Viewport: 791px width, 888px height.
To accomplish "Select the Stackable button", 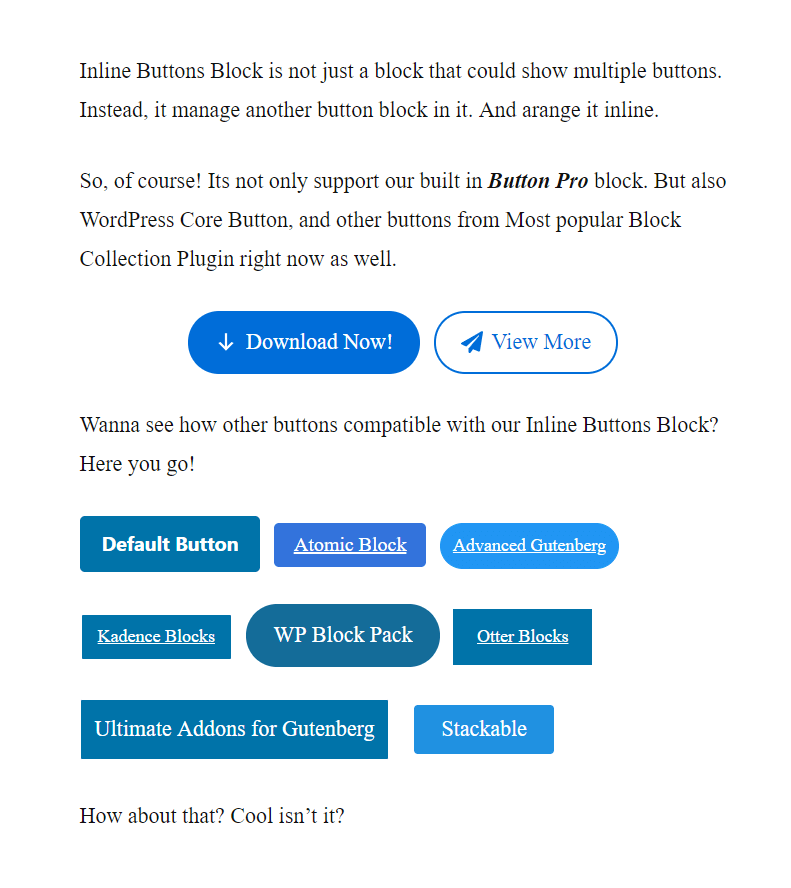I will 484,729.
